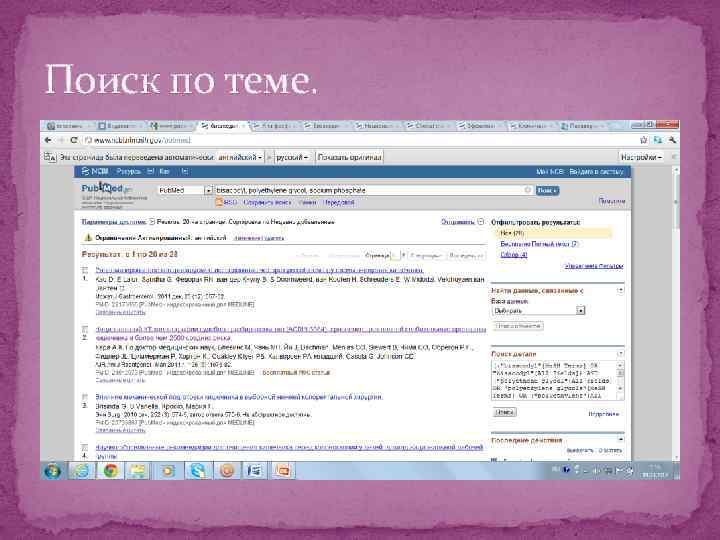Open Internet Explorer from taskbar
The image size is (720, 540).
tap(82, 471)
